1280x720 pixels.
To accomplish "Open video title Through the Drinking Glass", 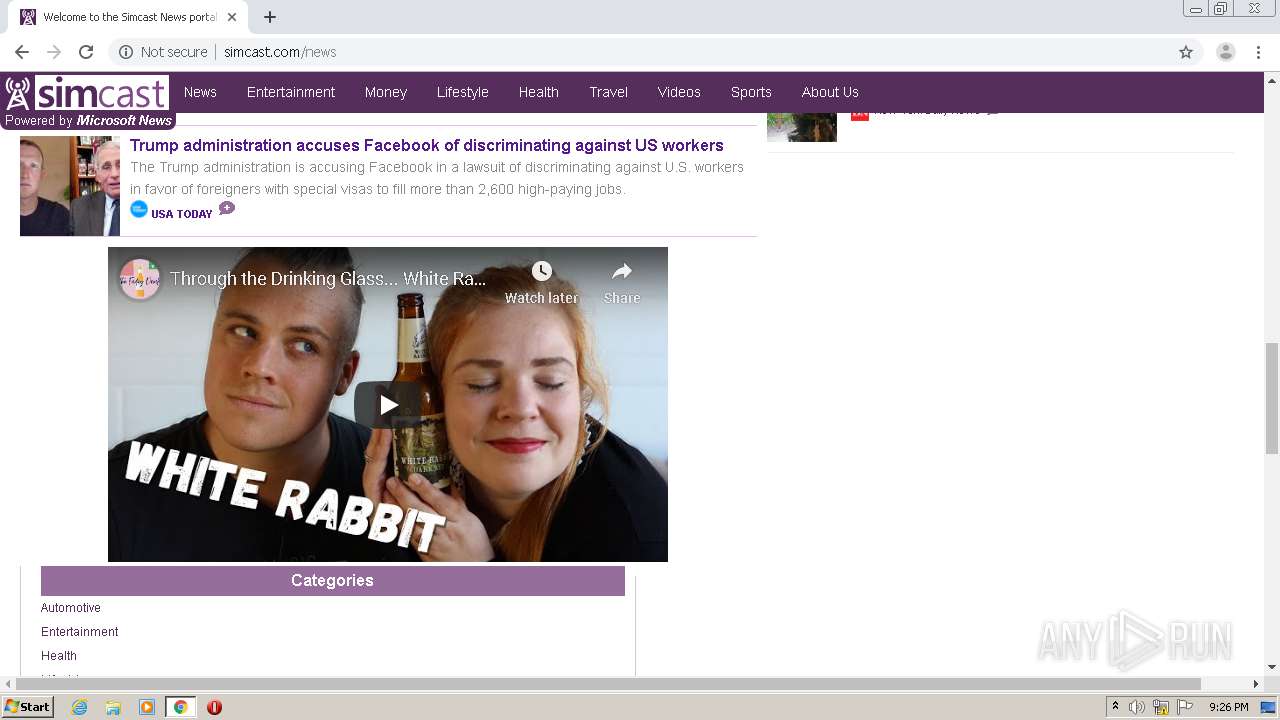I will (x=328, y=279).
